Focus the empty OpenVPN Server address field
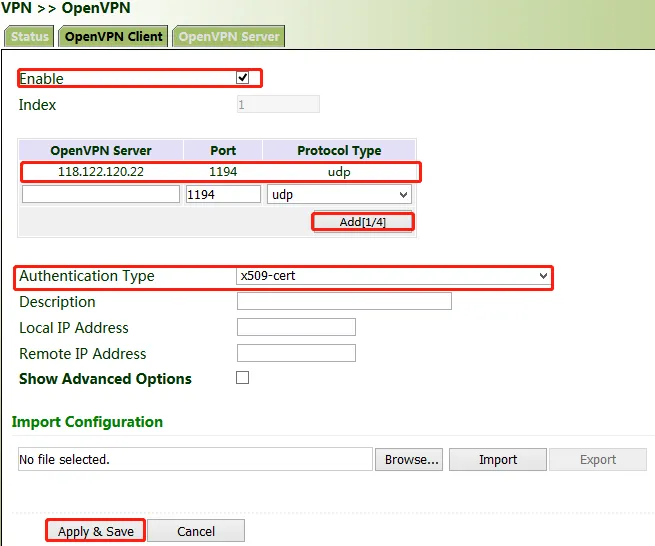This screenshot has height=546, width=655. (101, 194)
